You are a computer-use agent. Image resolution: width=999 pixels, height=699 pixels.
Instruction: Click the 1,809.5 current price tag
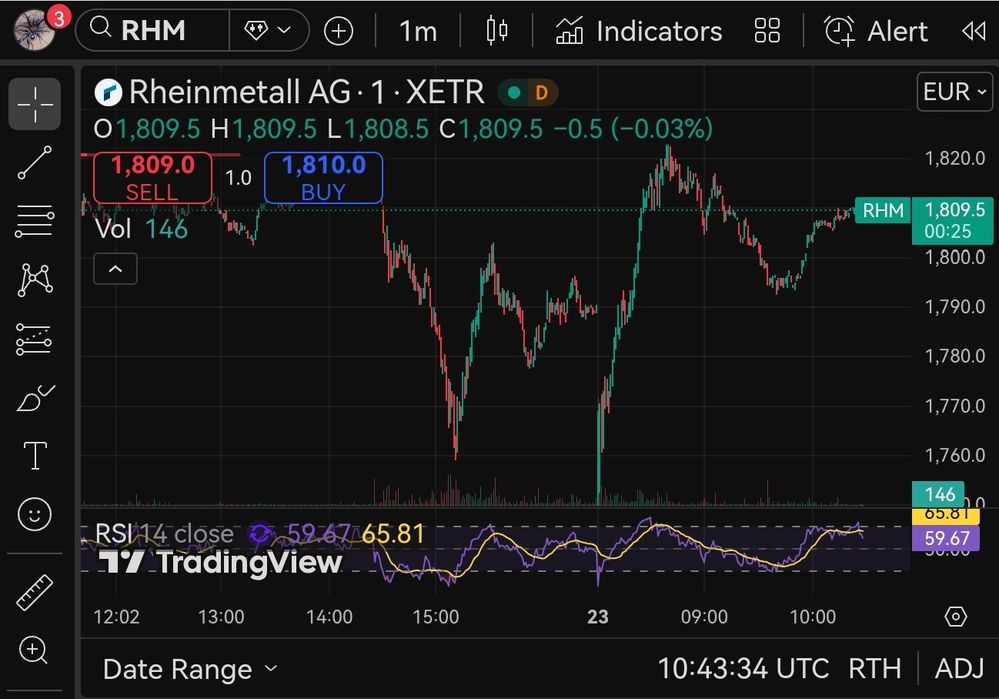pyautogui.click(x=952, y=220)
